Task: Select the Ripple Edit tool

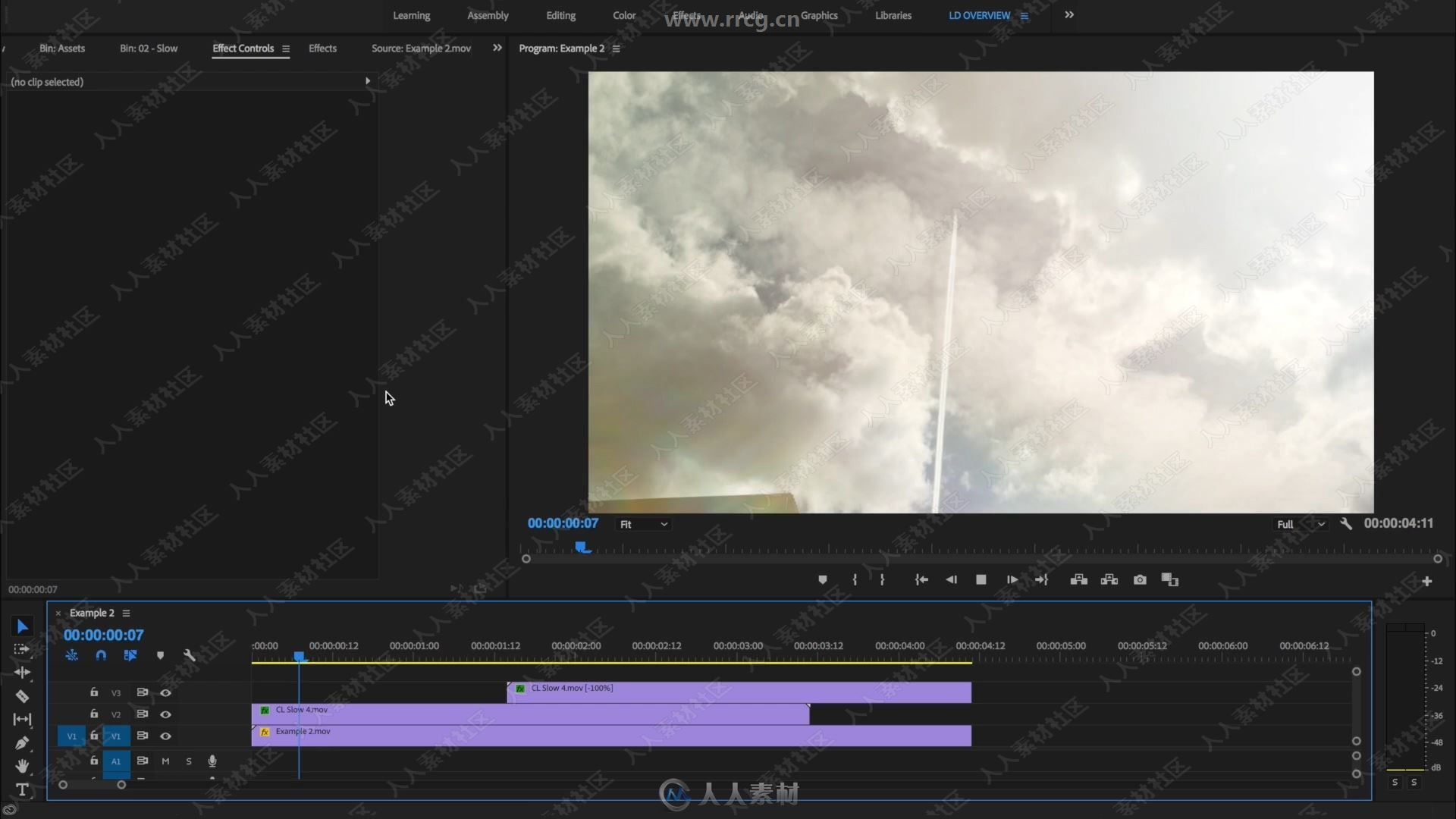Action: click(22, 673)
